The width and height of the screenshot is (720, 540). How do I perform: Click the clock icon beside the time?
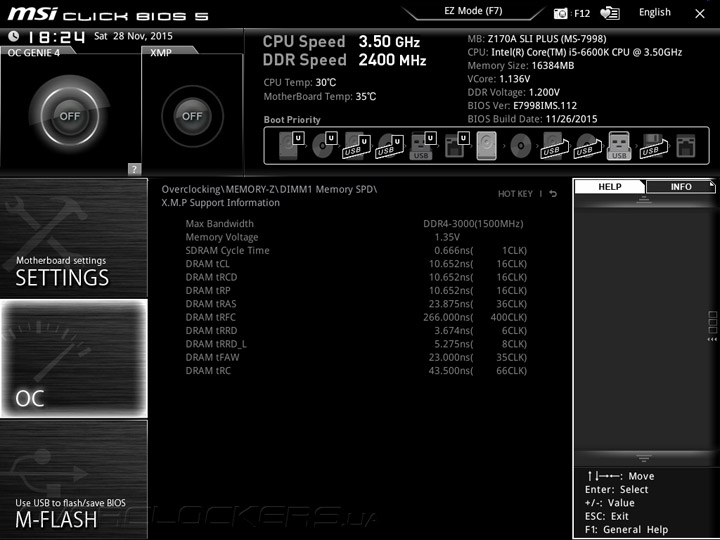(x=14, y=36)
